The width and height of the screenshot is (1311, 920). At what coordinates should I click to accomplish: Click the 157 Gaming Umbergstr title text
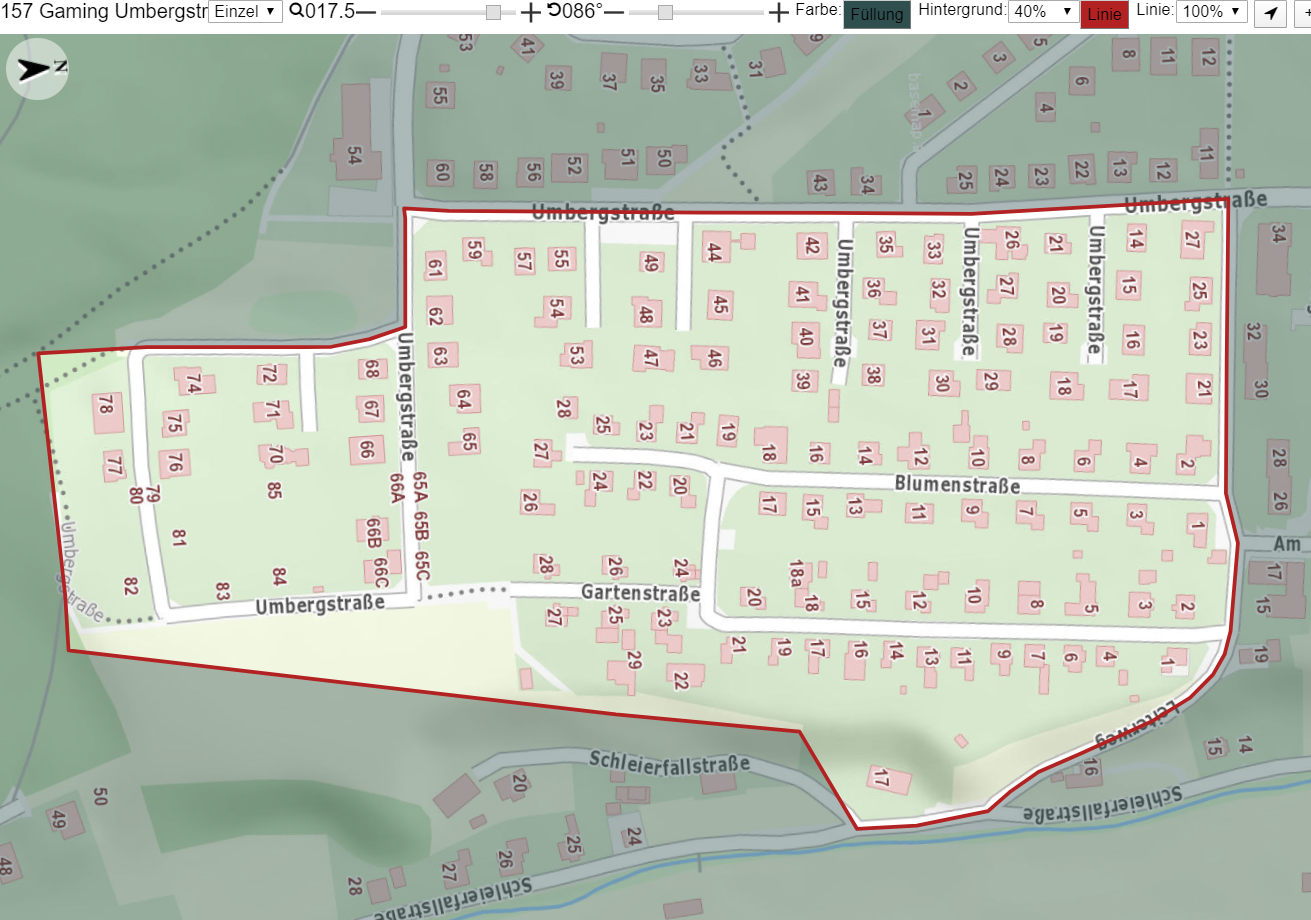[x=102, y=12]
